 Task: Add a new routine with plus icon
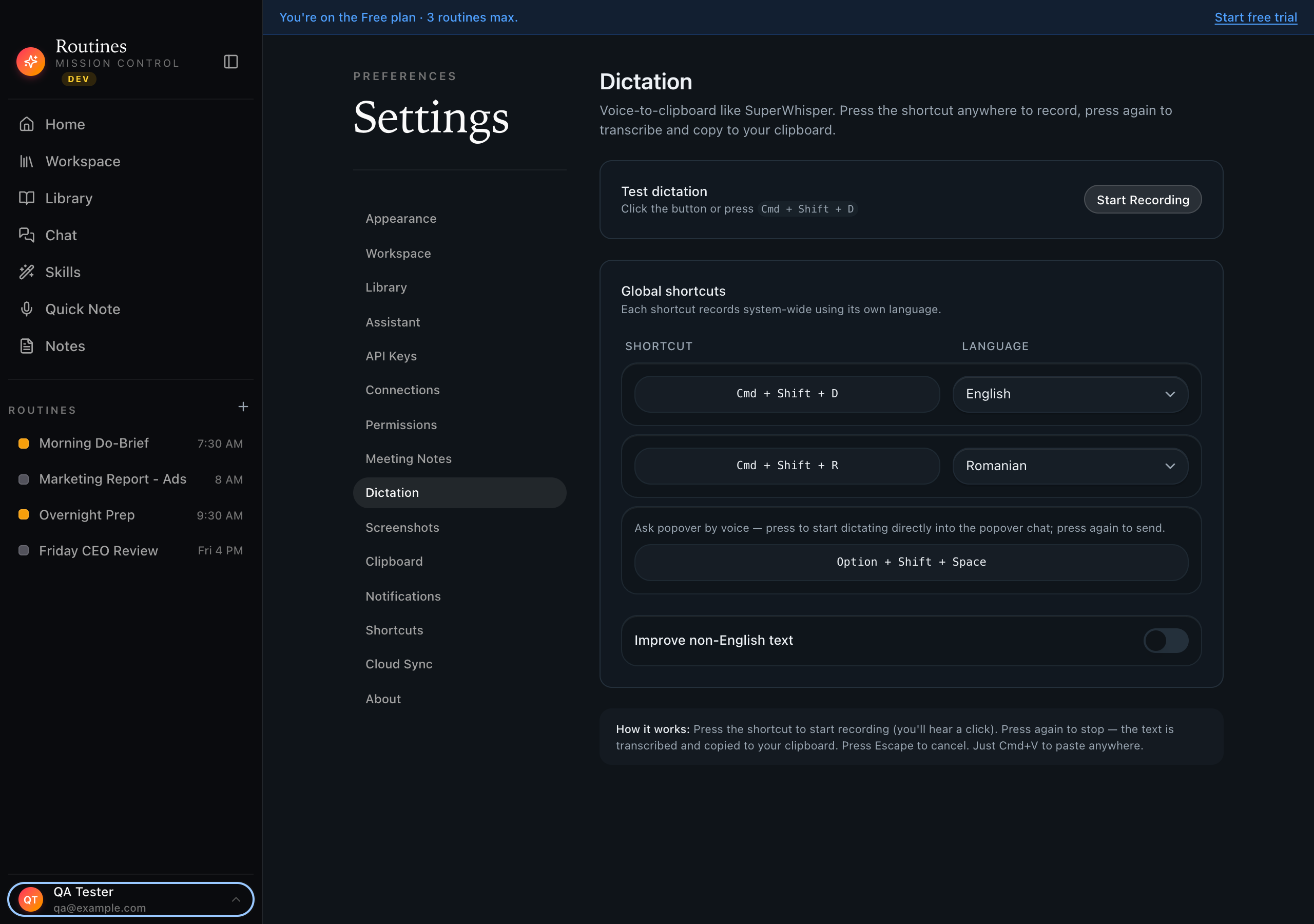(x=243, y=407)
